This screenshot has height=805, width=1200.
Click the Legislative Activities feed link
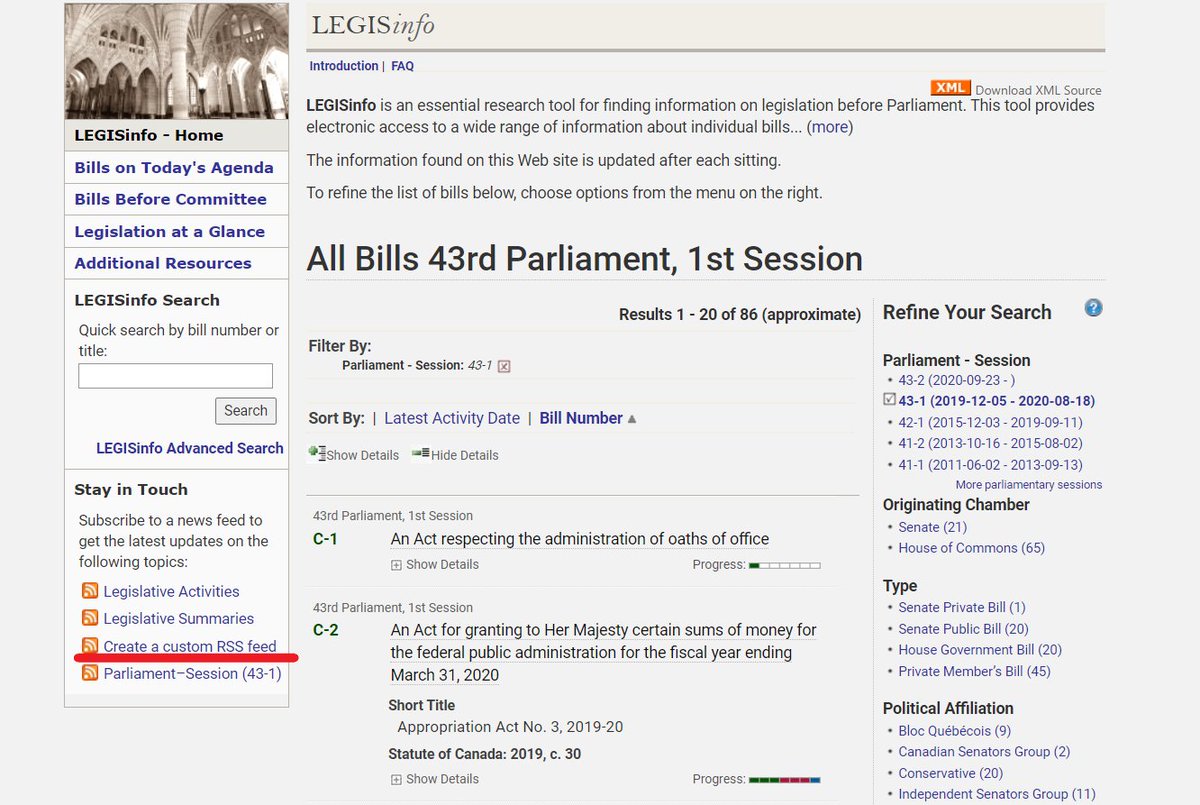point(172,591)
